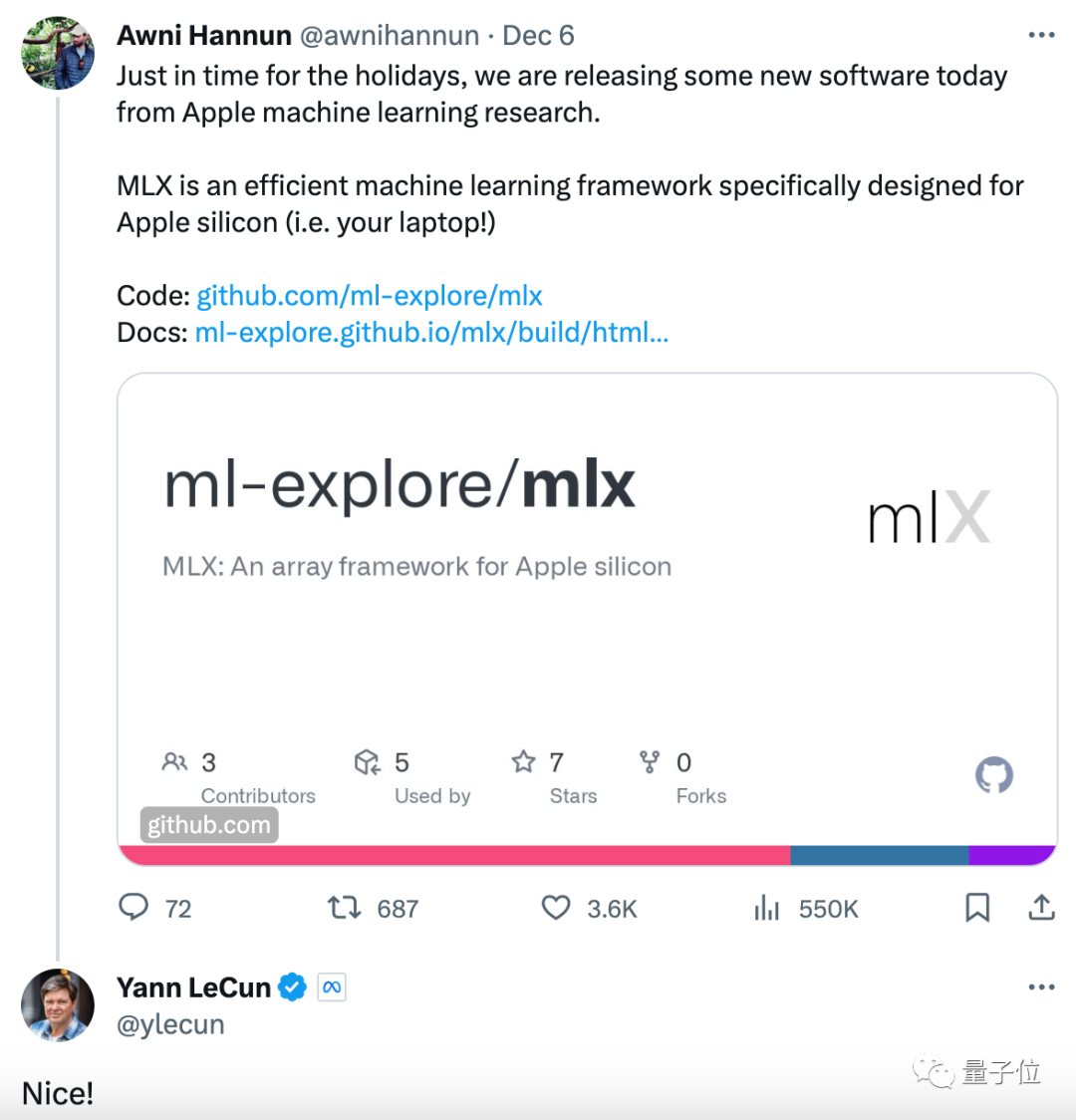Click Yann LeCun's blue verified badge
The image size is (1076, 1120).
pyautogui.click(x=292, y=987)
